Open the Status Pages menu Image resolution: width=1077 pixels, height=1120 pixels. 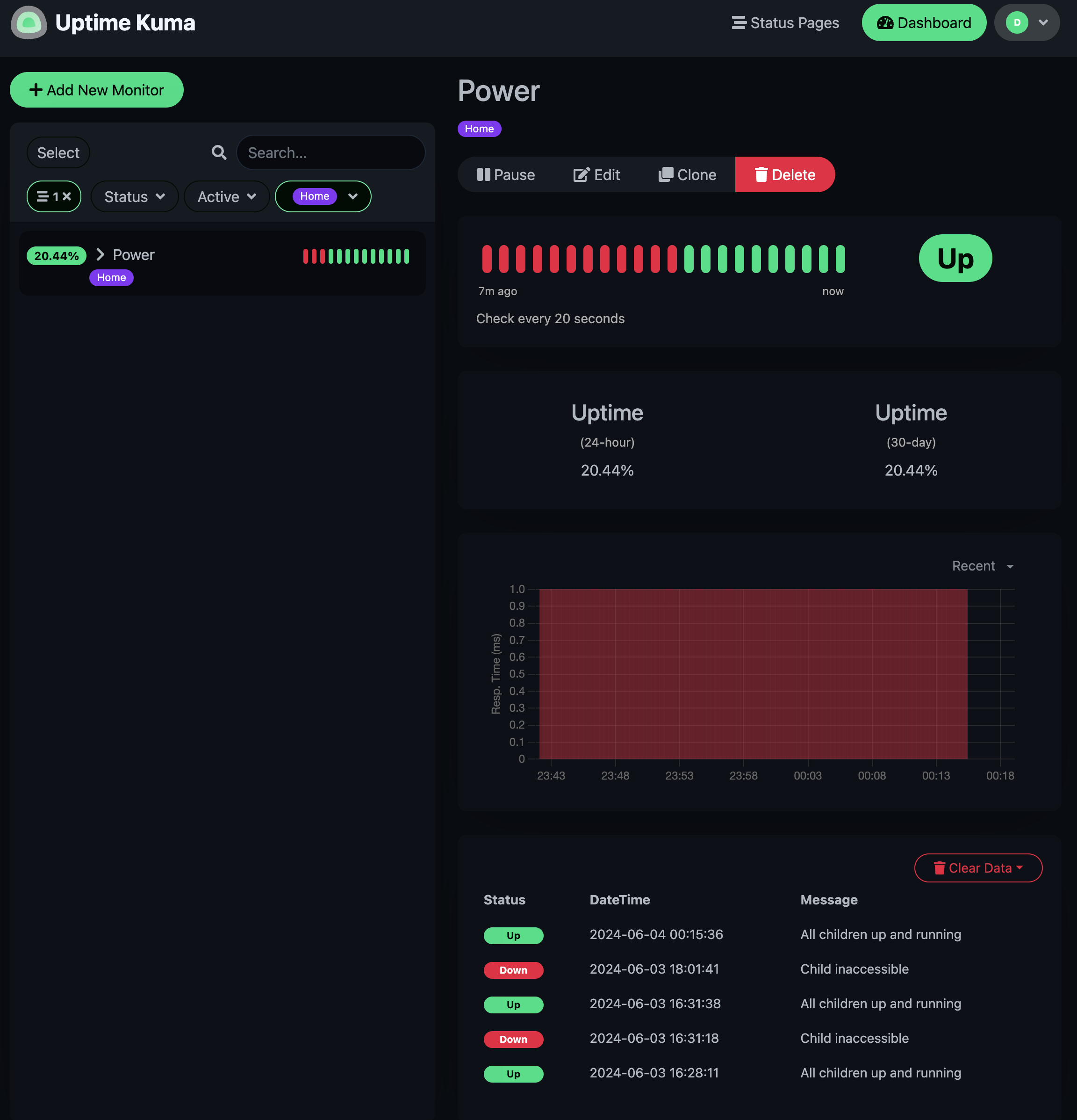pos(785,22)
